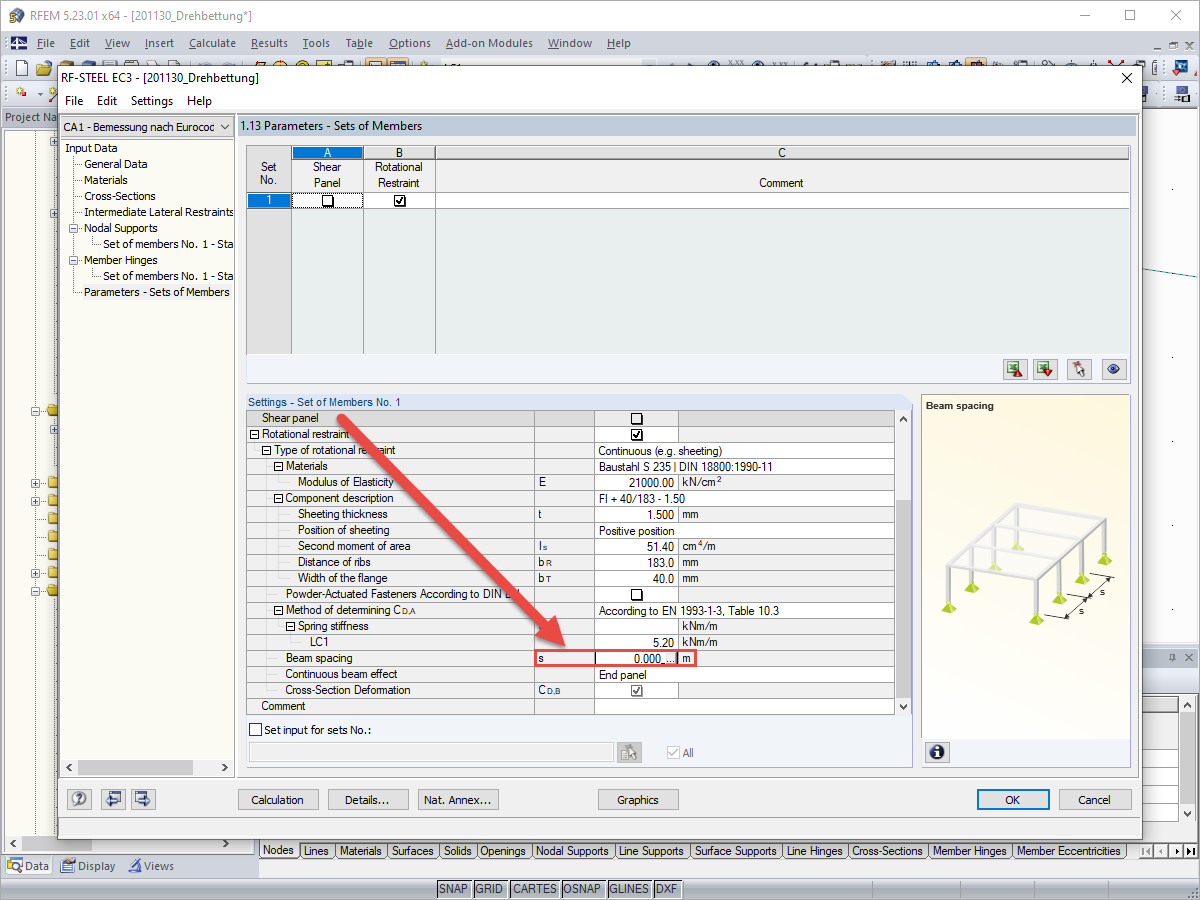Select General Data in the input tree
Screen dimensions: 1200x900
pyautogui.click(x=116, y=164)
